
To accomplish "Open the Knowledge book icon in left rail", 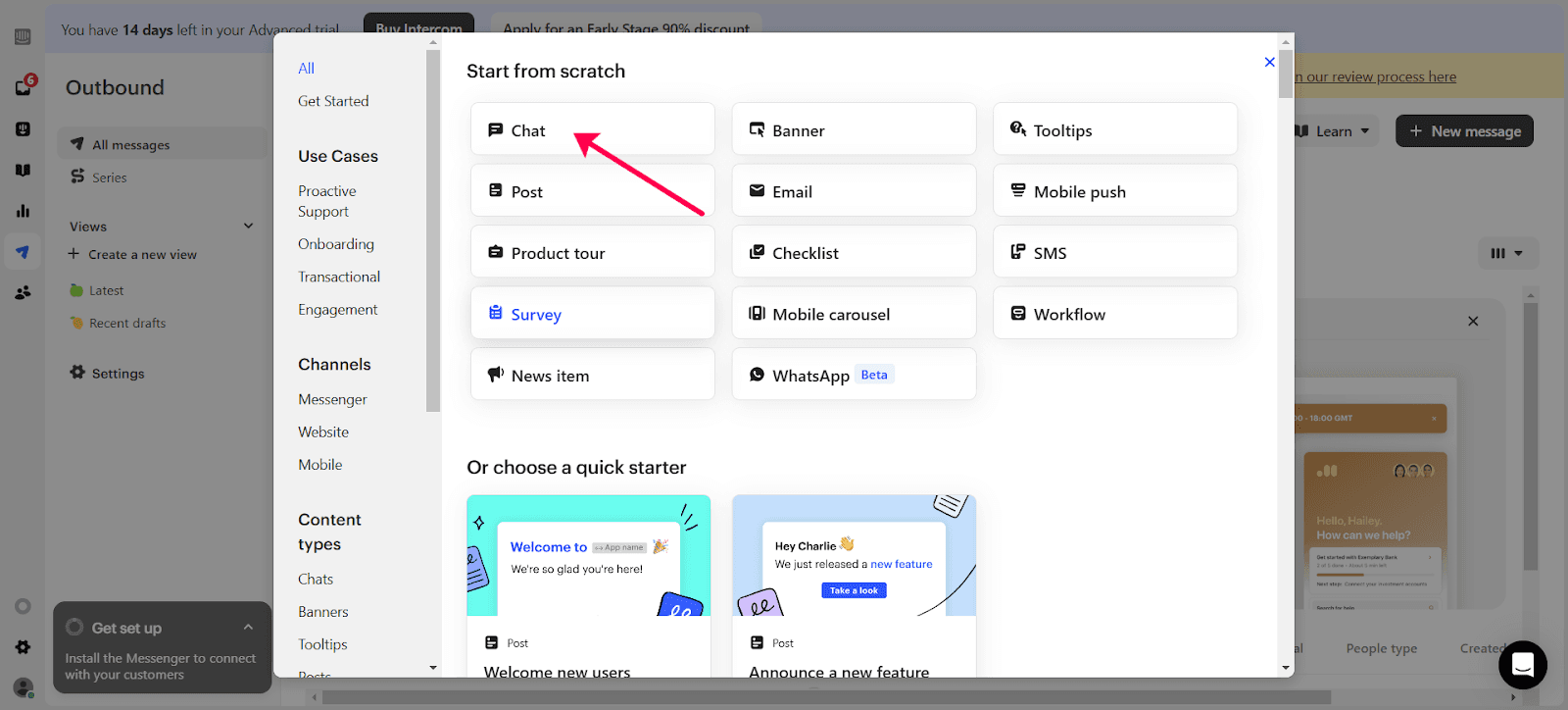I will point(24,171).
